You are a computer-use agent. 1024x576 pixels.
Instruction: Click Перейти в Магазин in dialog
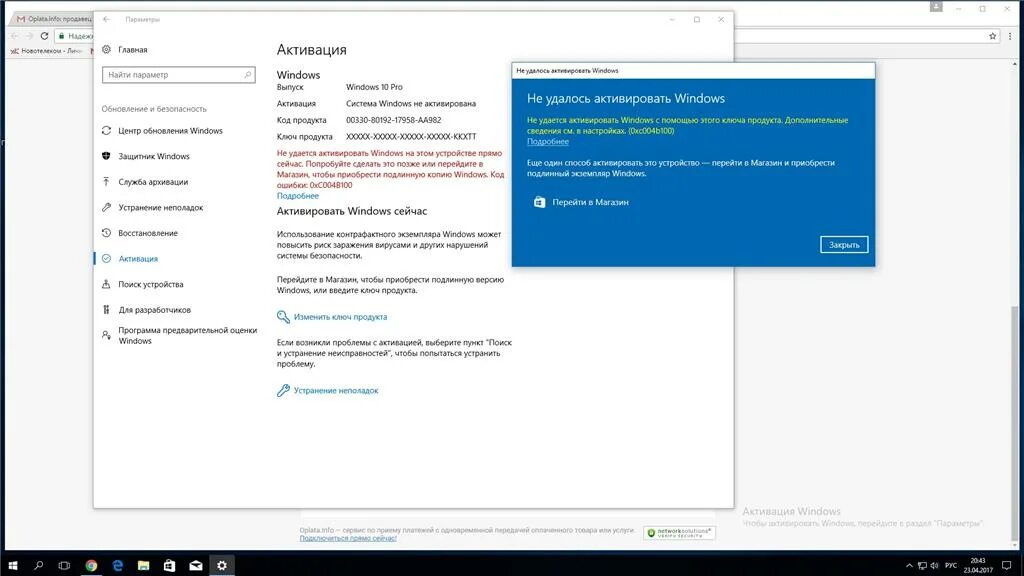coord(590,202)
